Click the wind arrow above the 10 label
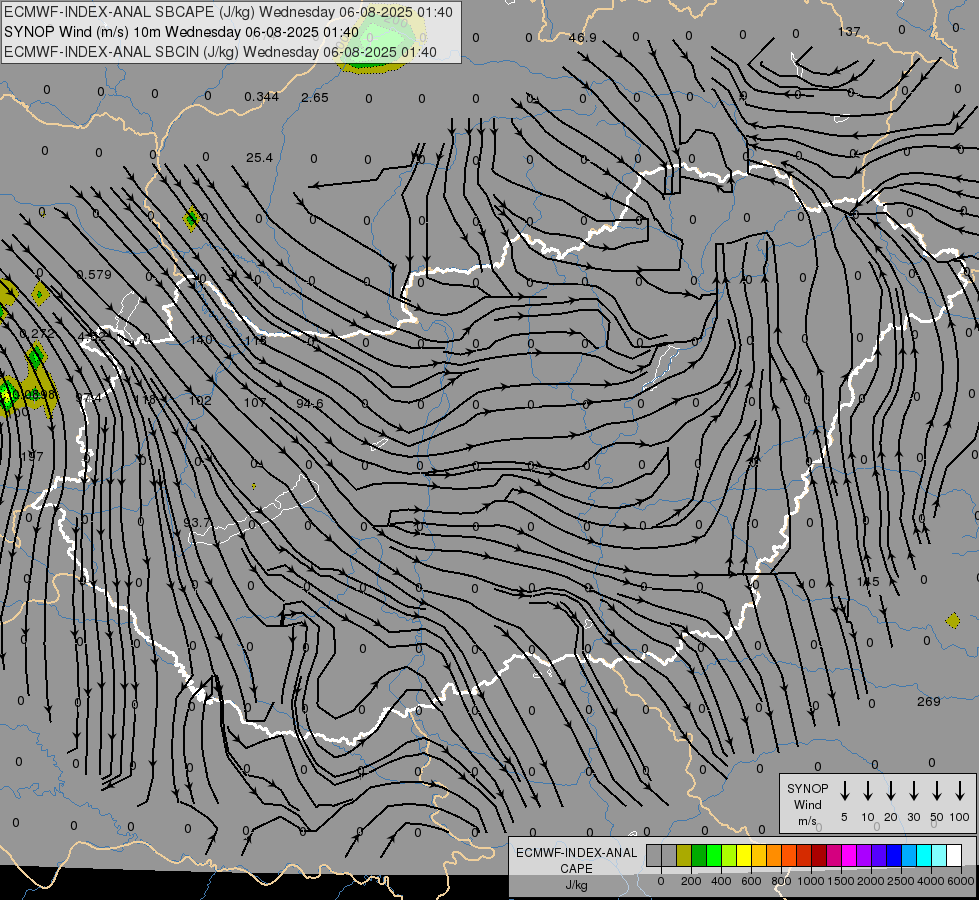The image size is (979, 900). [867, 791]
